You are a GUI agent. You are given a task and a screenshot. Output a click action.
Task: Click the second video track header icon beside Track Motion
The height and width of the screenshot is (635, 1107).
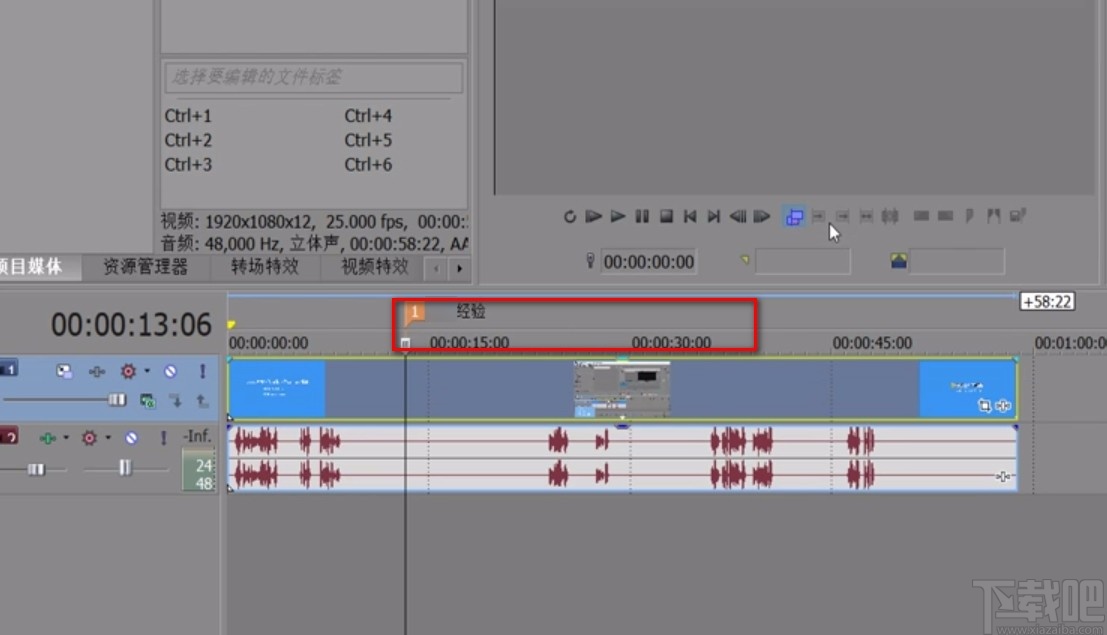[97, 371]
